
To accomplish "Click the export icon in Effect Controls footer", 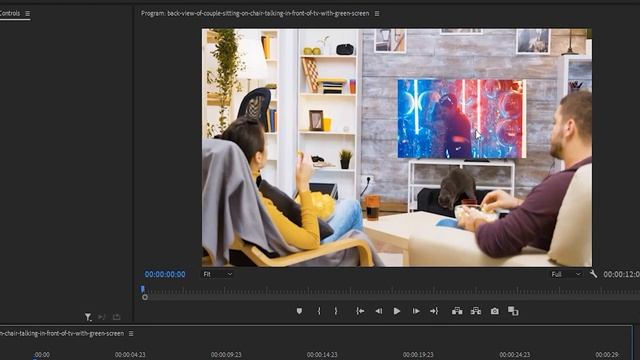I will pos(117,317).
